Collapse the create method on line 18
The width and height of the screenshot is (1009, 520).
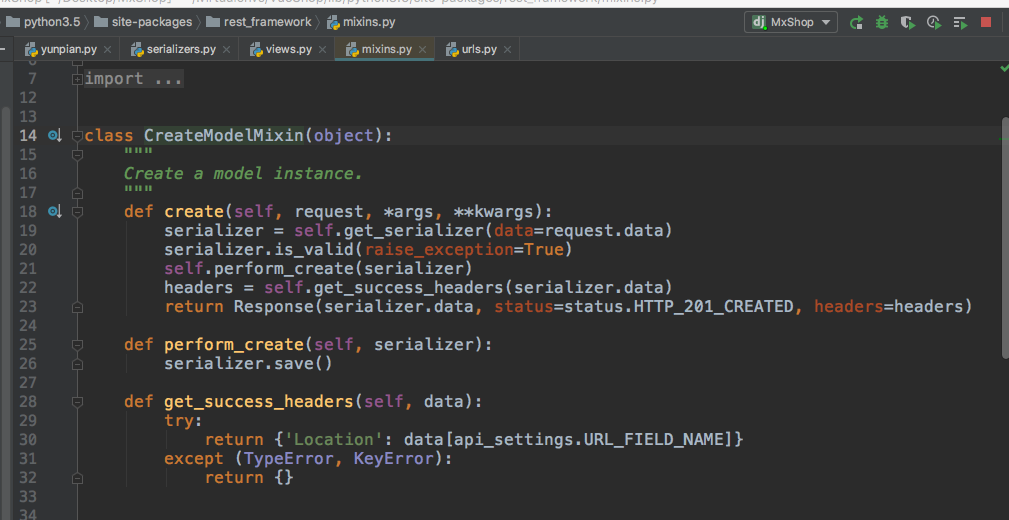tap(77, 212)
